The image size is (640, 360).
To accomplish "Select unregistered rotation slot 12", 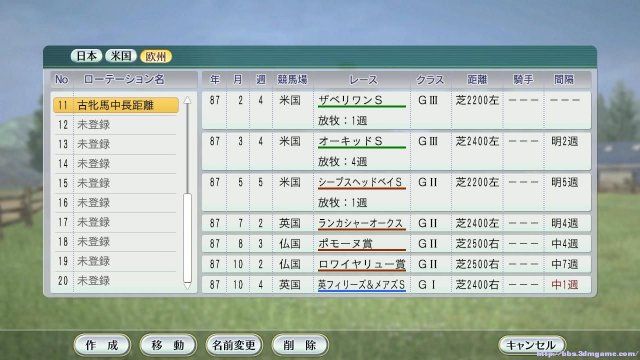I will pos(116,124).
